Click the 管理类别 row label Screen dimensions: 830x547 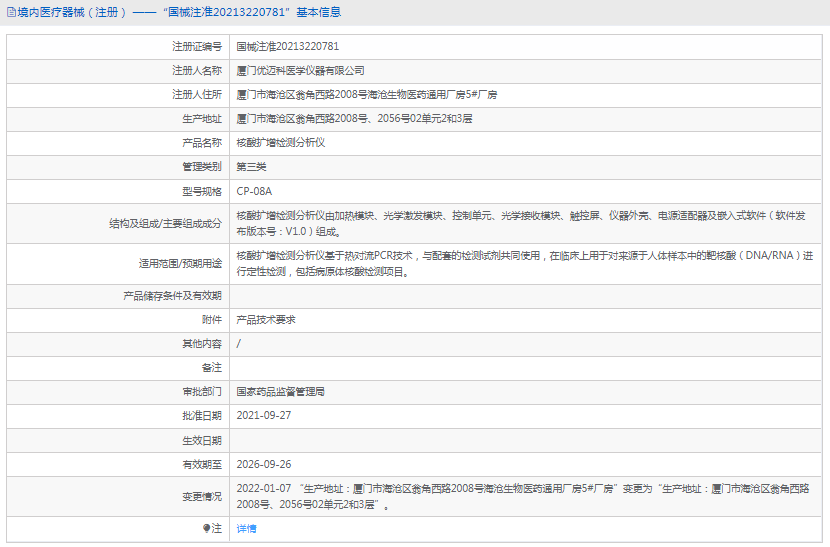coord(202,167)
